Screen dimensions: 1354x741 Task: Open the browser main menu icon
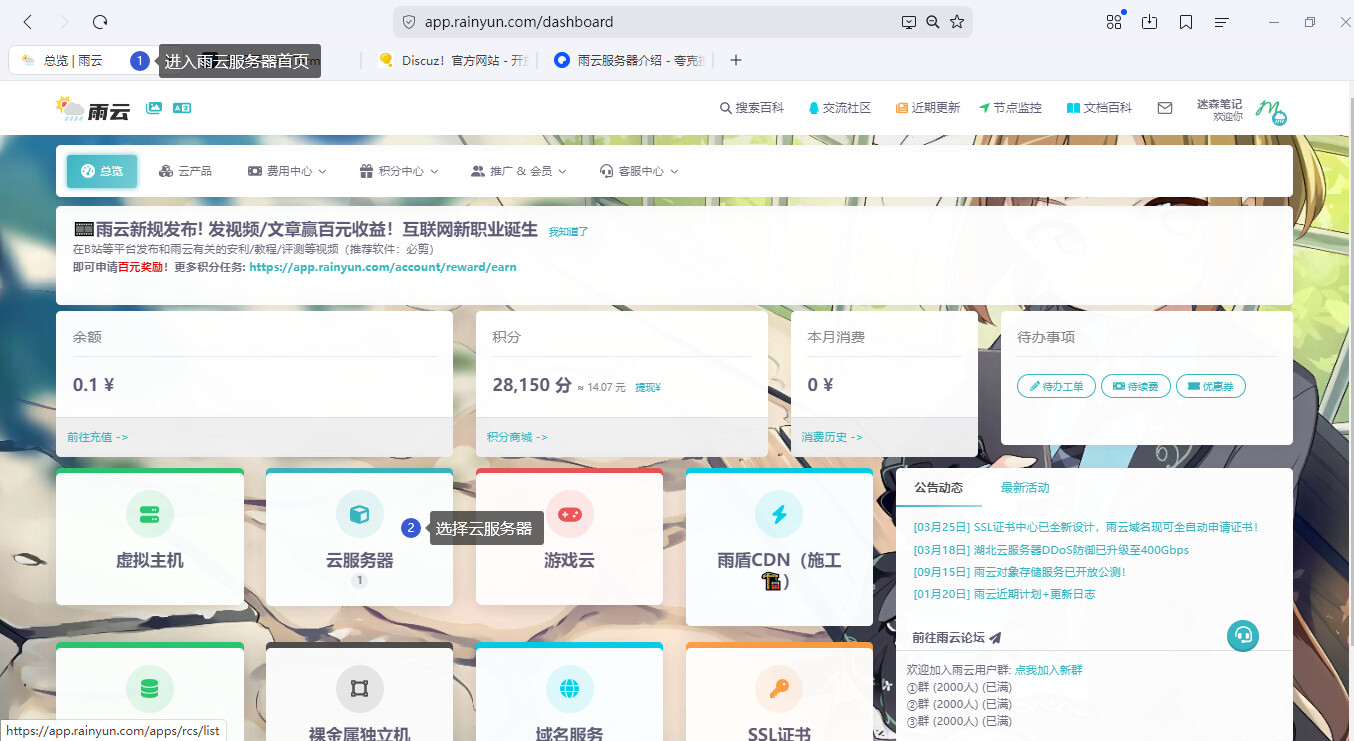coord(1221,21)
